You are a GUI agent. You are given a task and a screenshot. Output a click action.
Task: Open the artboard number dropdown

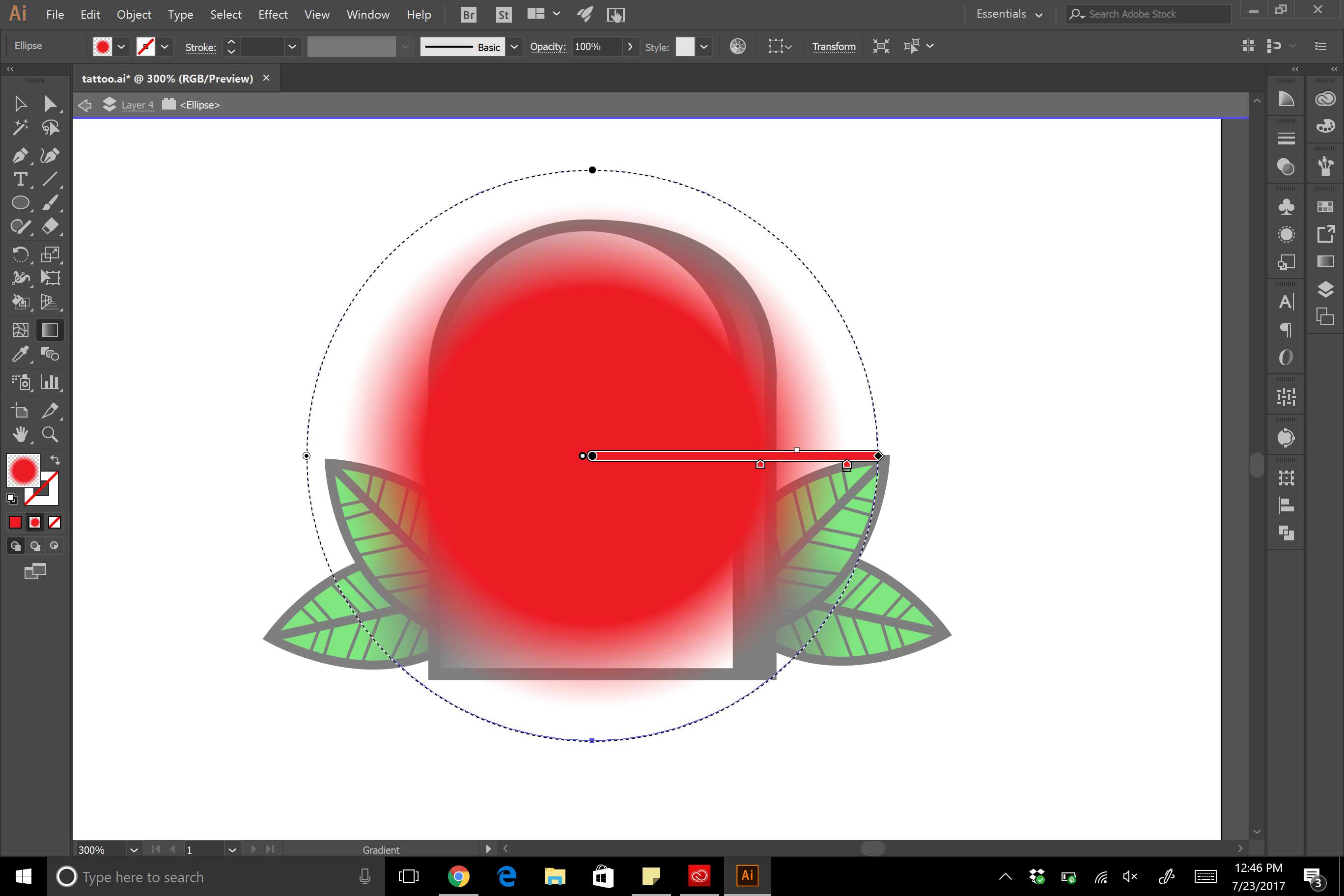tap(232, 850)
